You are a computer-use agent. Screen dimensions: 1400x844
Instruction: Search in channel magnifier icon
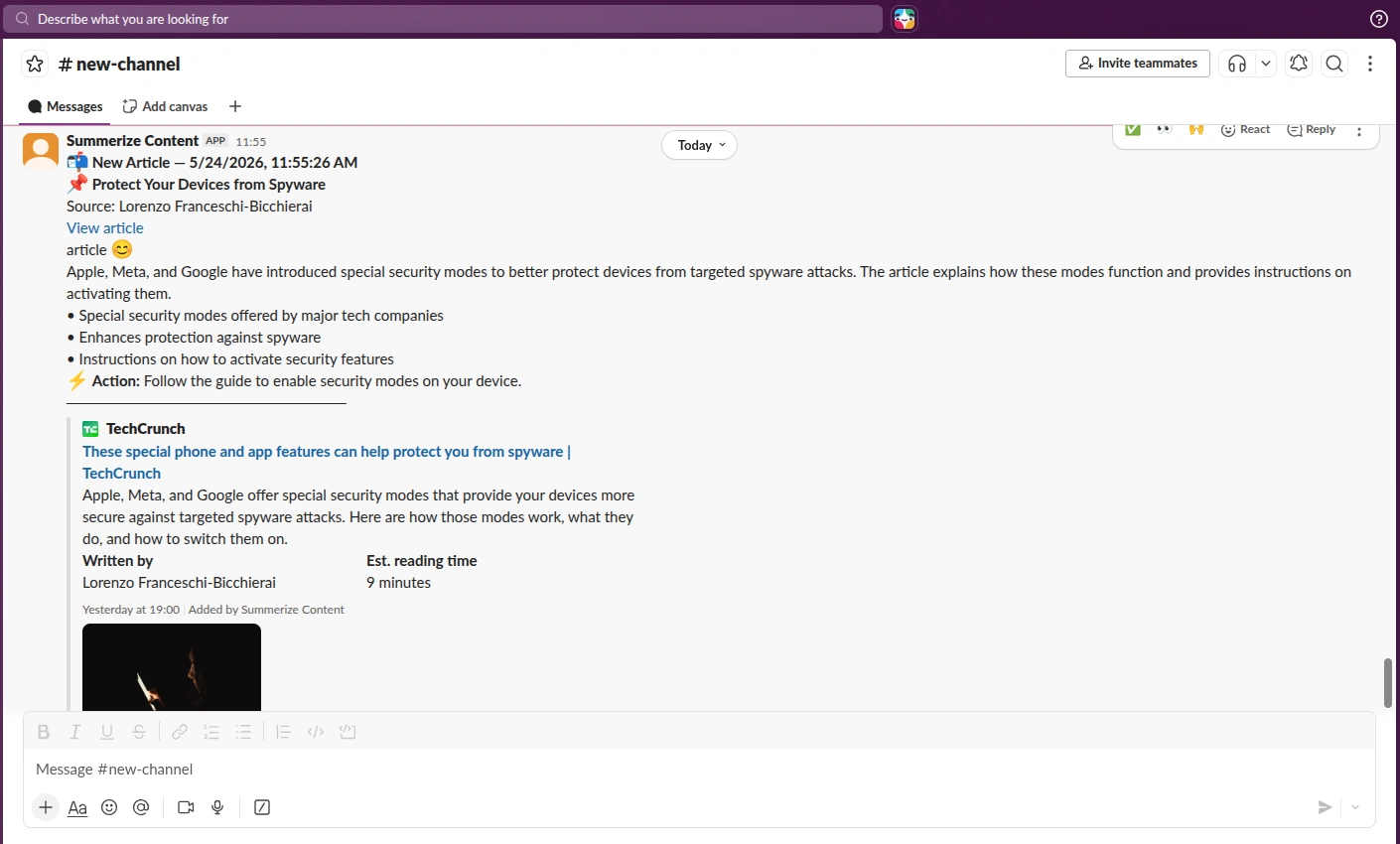coord(1334,64)
